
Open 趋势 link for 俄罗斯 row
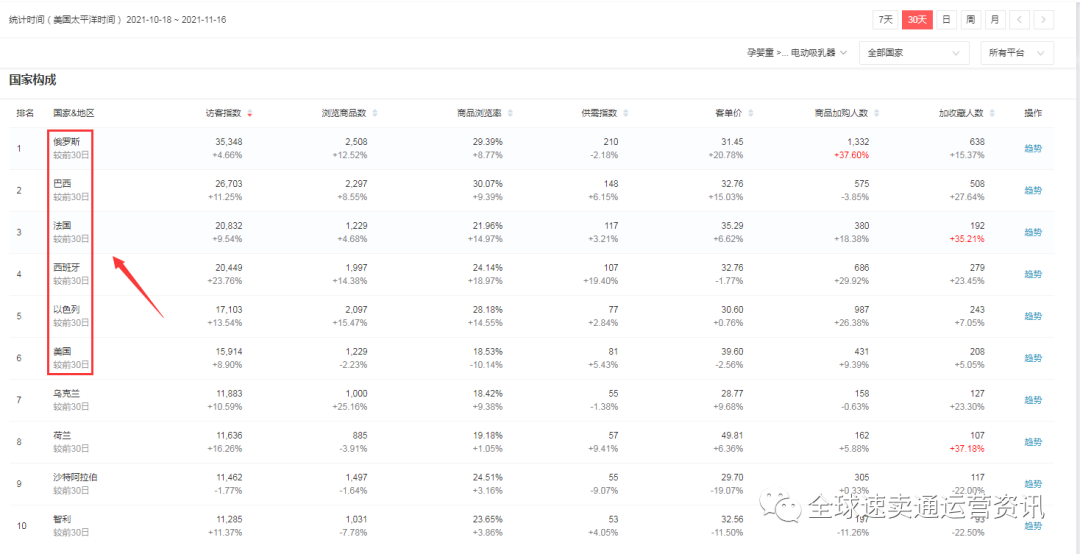click(x=1033, y=149)
